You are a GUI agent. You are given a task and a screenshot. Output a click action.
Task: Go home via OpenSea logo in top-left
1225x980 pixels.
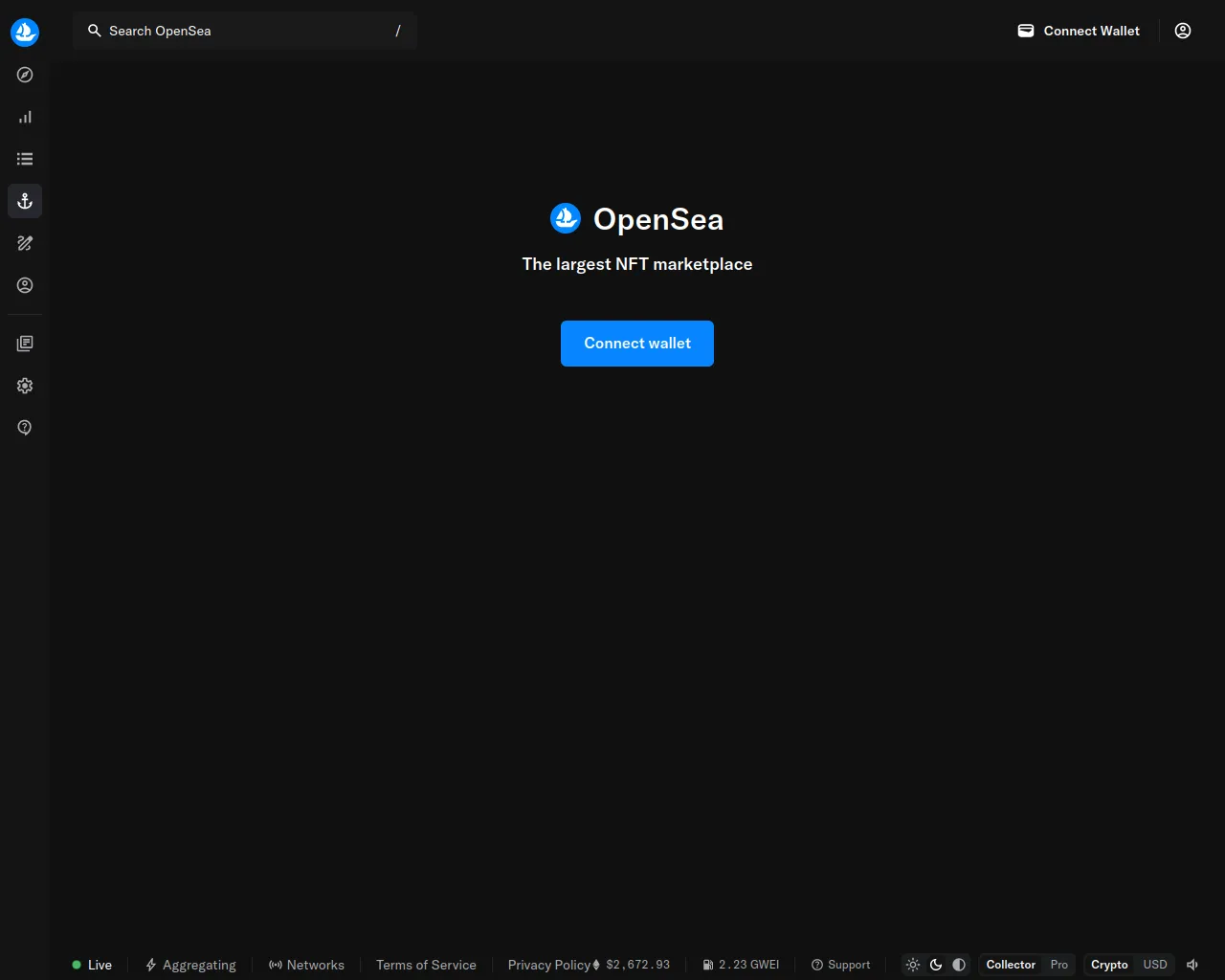coord(25,32)
